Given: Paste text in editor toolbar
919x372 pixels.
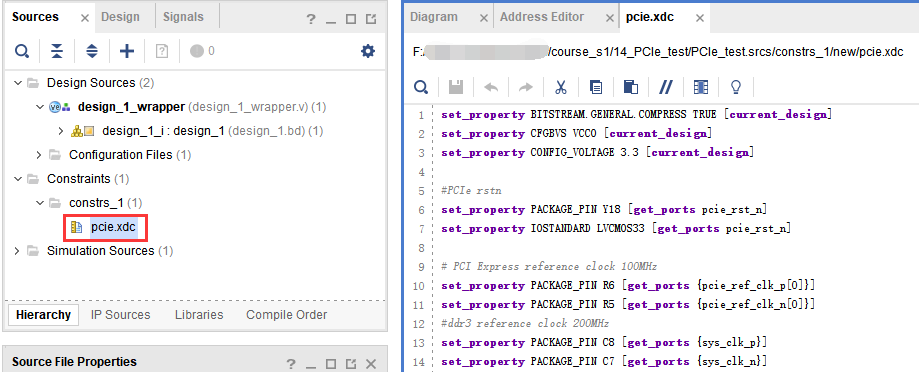Looking at the screenshot, I should (631, 88).
